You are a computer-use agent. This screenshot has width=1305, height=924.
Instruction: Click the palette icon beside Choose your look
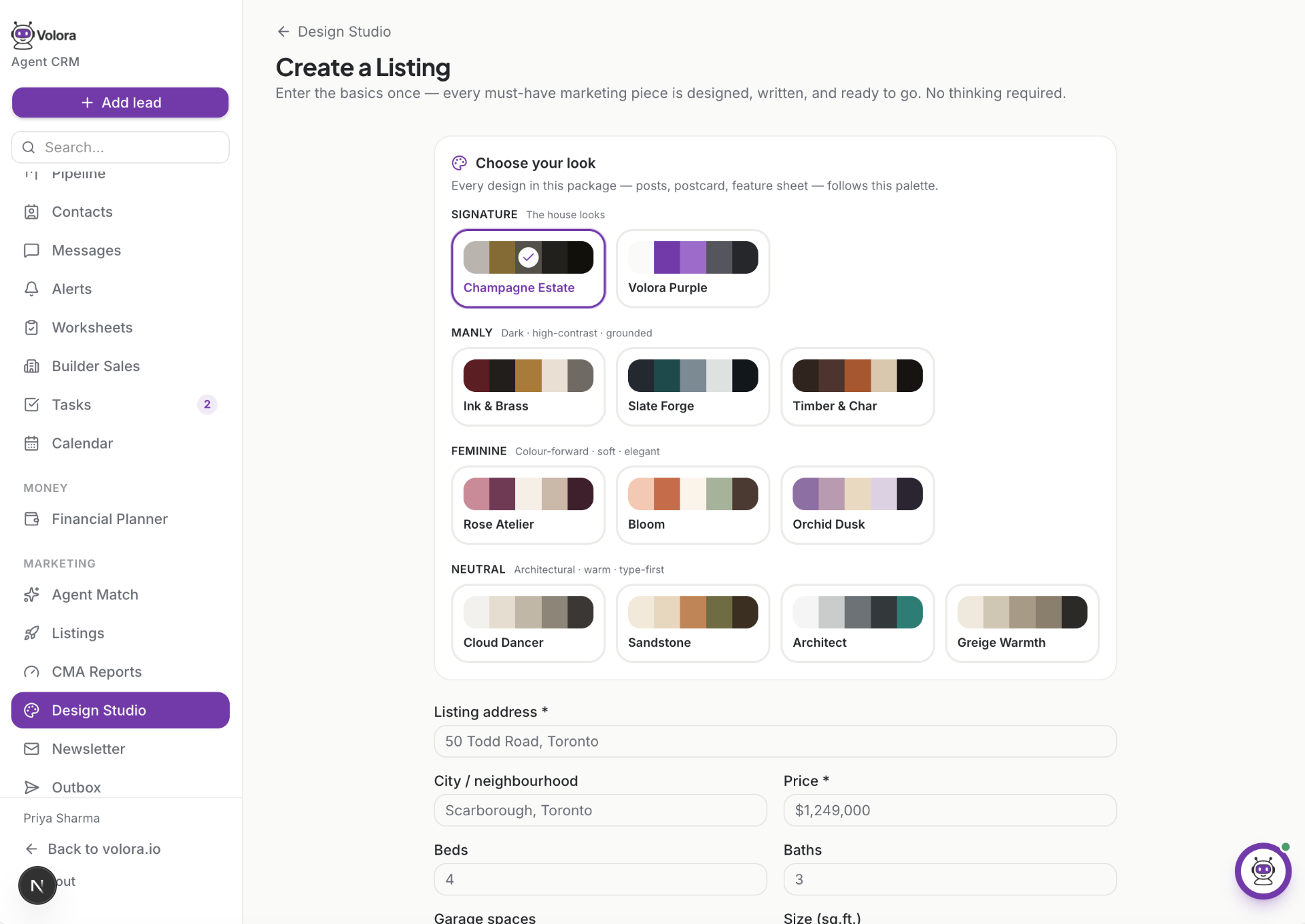point(459,163)
